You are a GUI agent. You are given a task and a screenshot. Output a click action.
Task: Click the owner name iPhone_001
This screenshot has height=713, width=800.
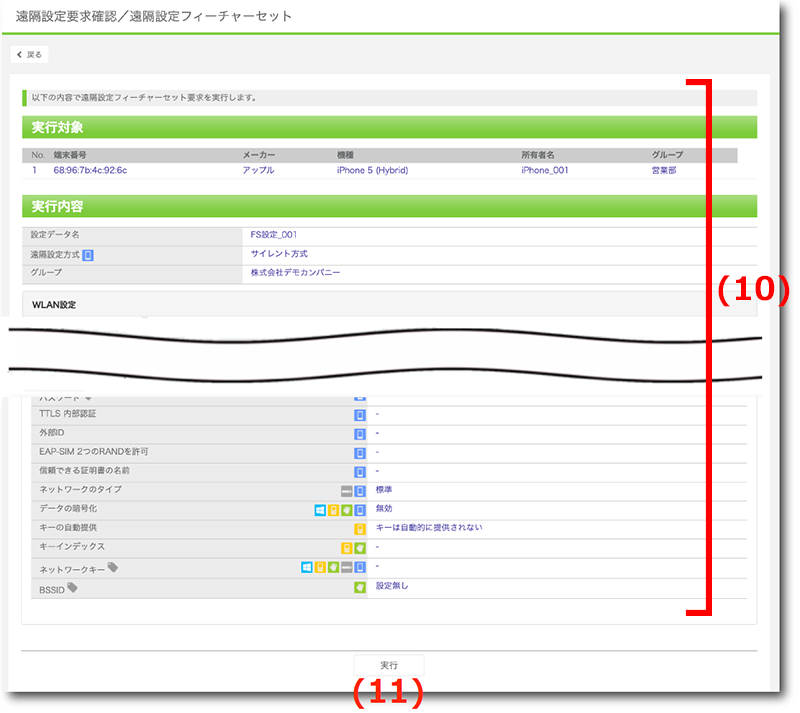pyautogui.click(x=545, y=170)
